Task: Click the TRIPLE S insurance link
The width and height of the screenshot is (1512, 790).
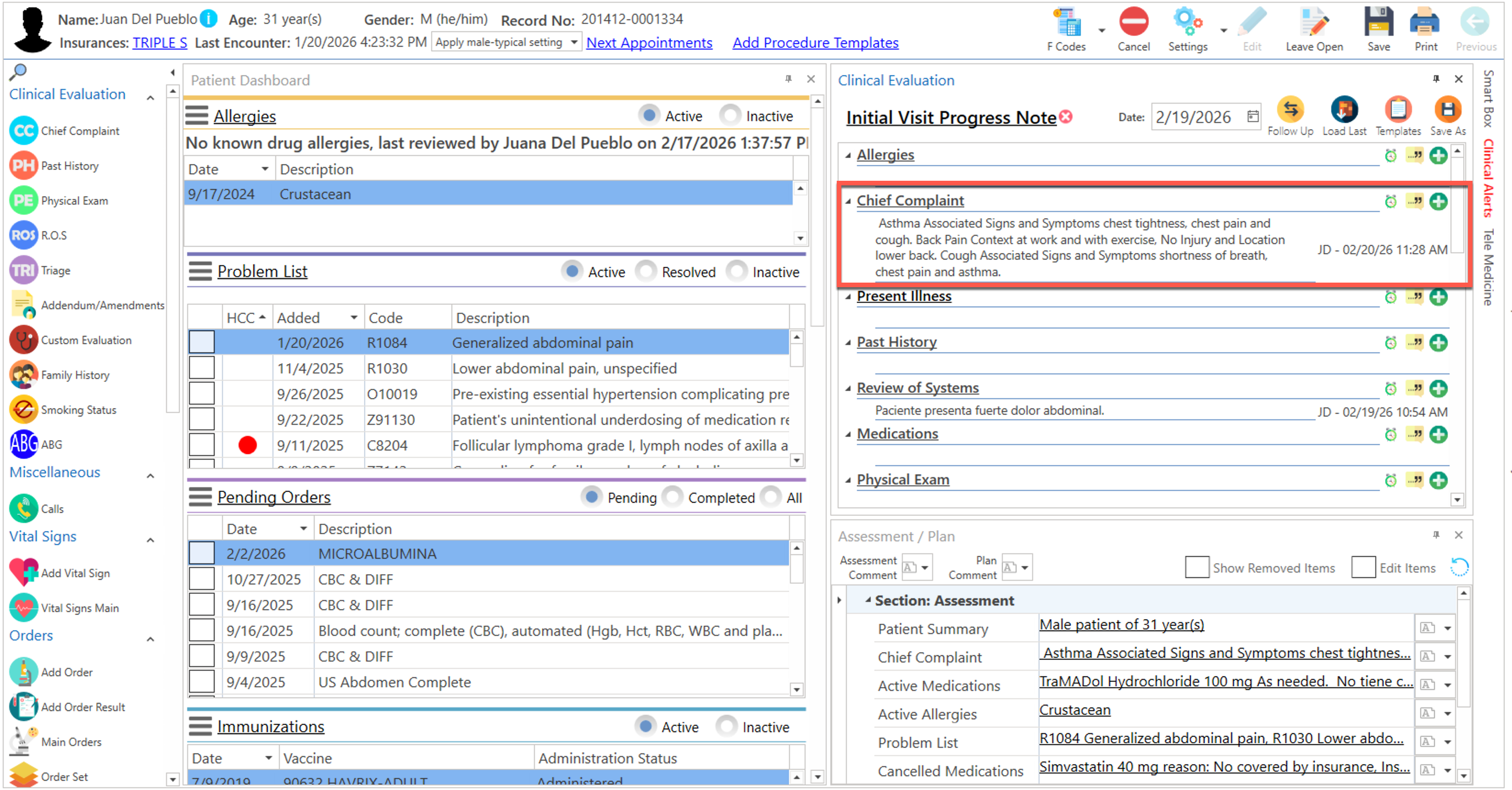Action: click(x=160, y=43)
